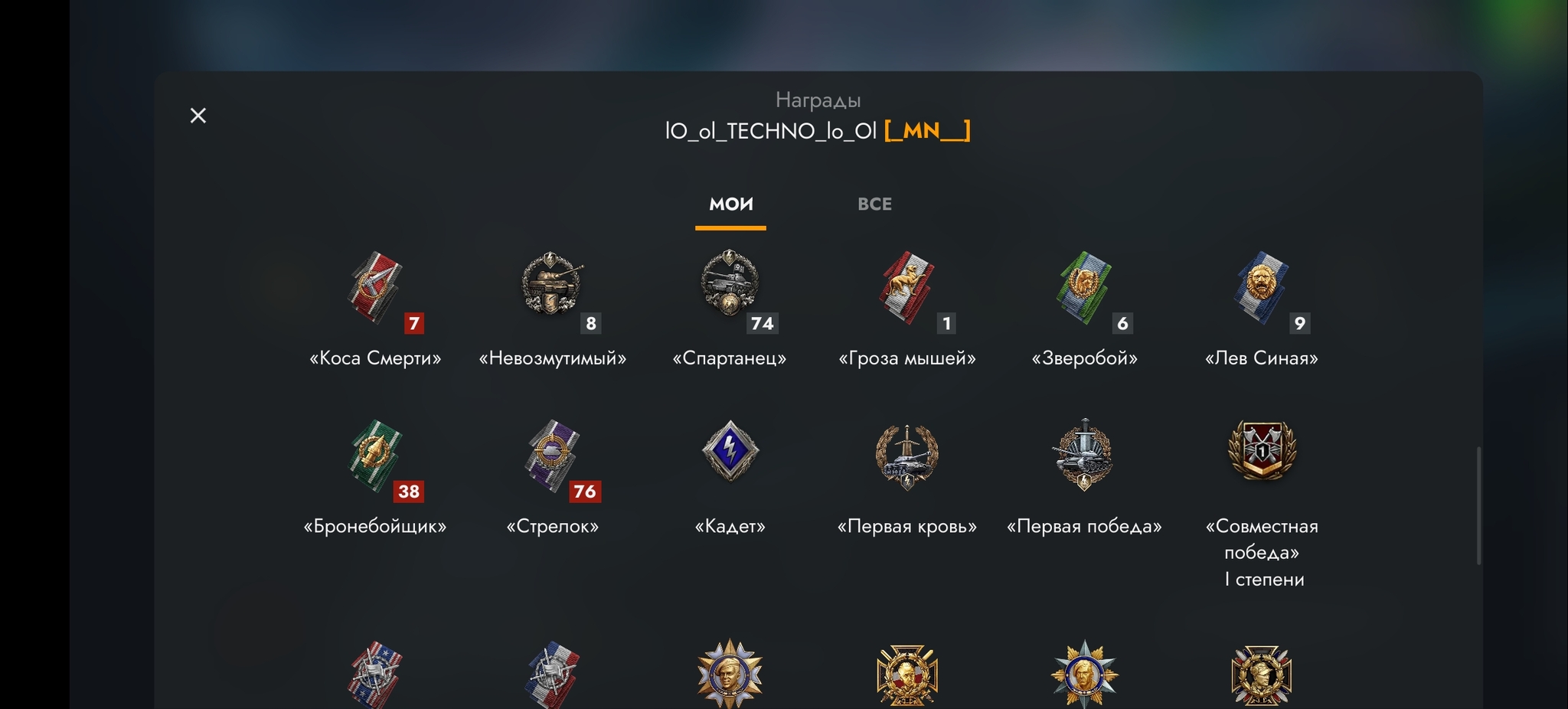Screen dimensions: 1568x709
Task: Open the «Зверобой» award
Action: tap(1084, 289)
